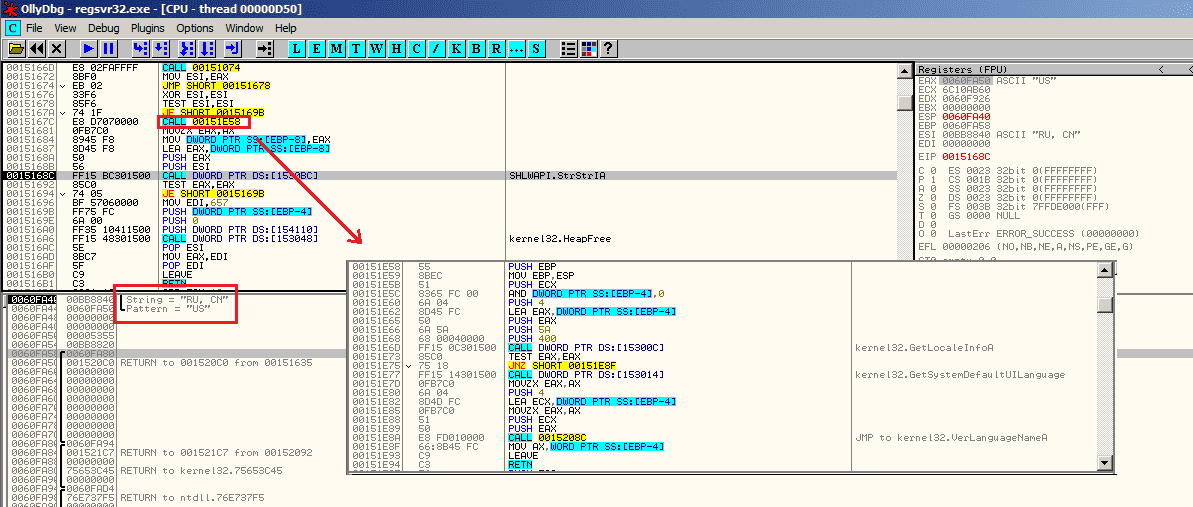The image size is (1193, 507).
Task: Click the left-arrow button in Registers header
Action: click(1160, 69)
